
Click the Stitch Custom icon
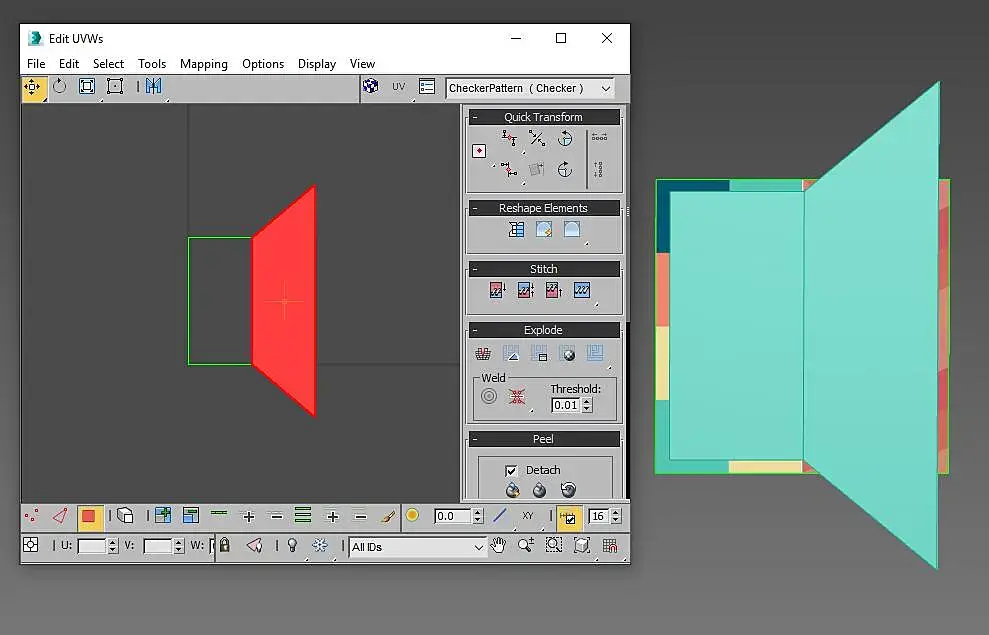click(582, 290)
